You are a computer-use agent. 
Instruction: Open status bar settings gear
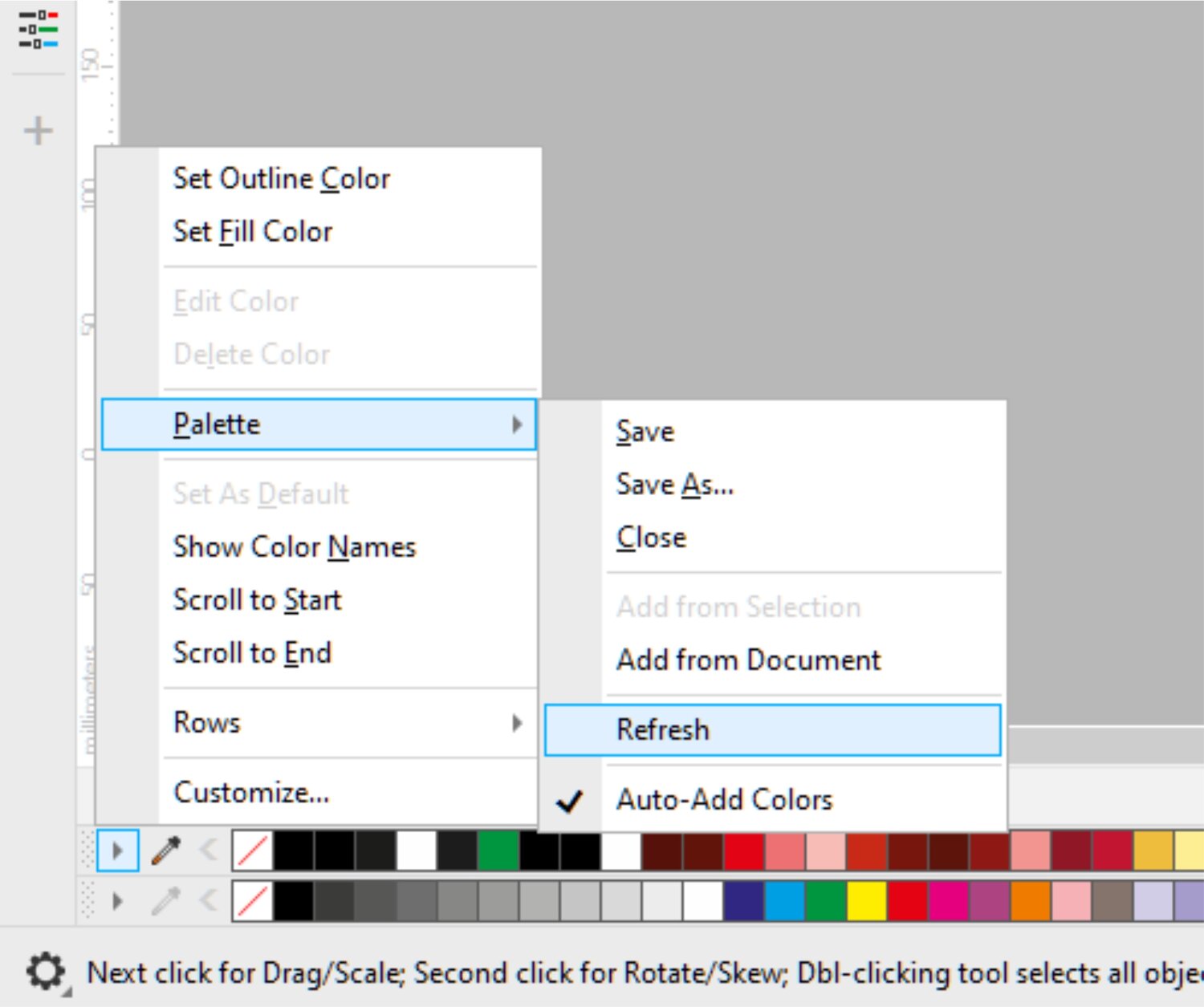coord(45,972)
